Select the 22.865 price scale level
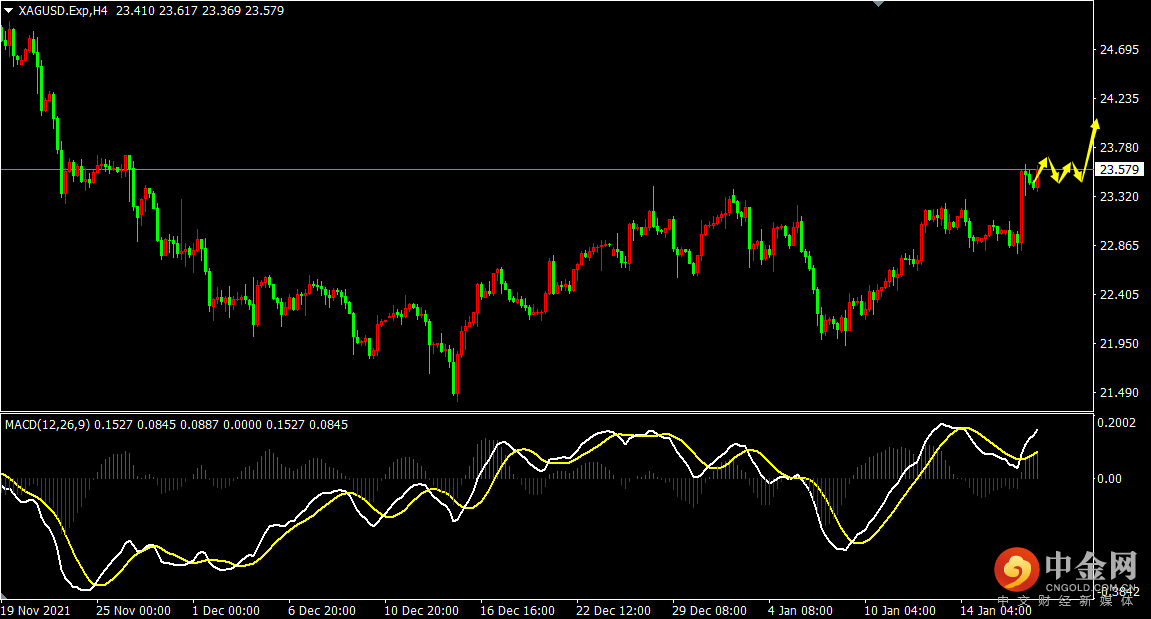1151x619 pixels. tap(1119, 246)
